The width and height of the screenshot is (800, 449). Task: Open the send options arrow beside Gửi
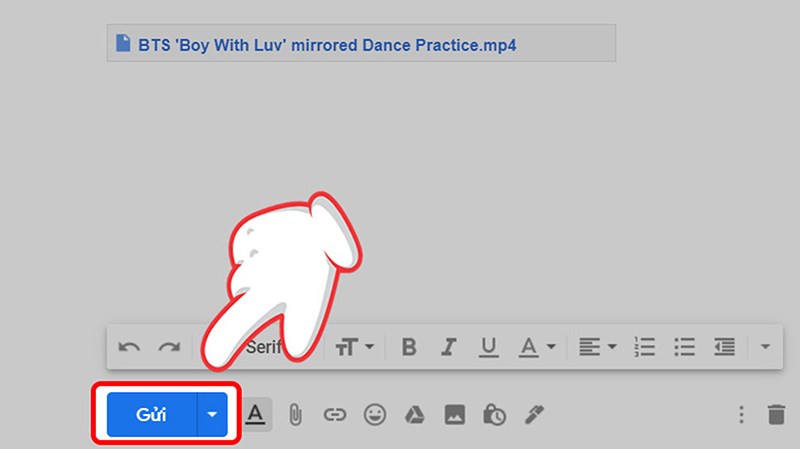tap(212, 413)
